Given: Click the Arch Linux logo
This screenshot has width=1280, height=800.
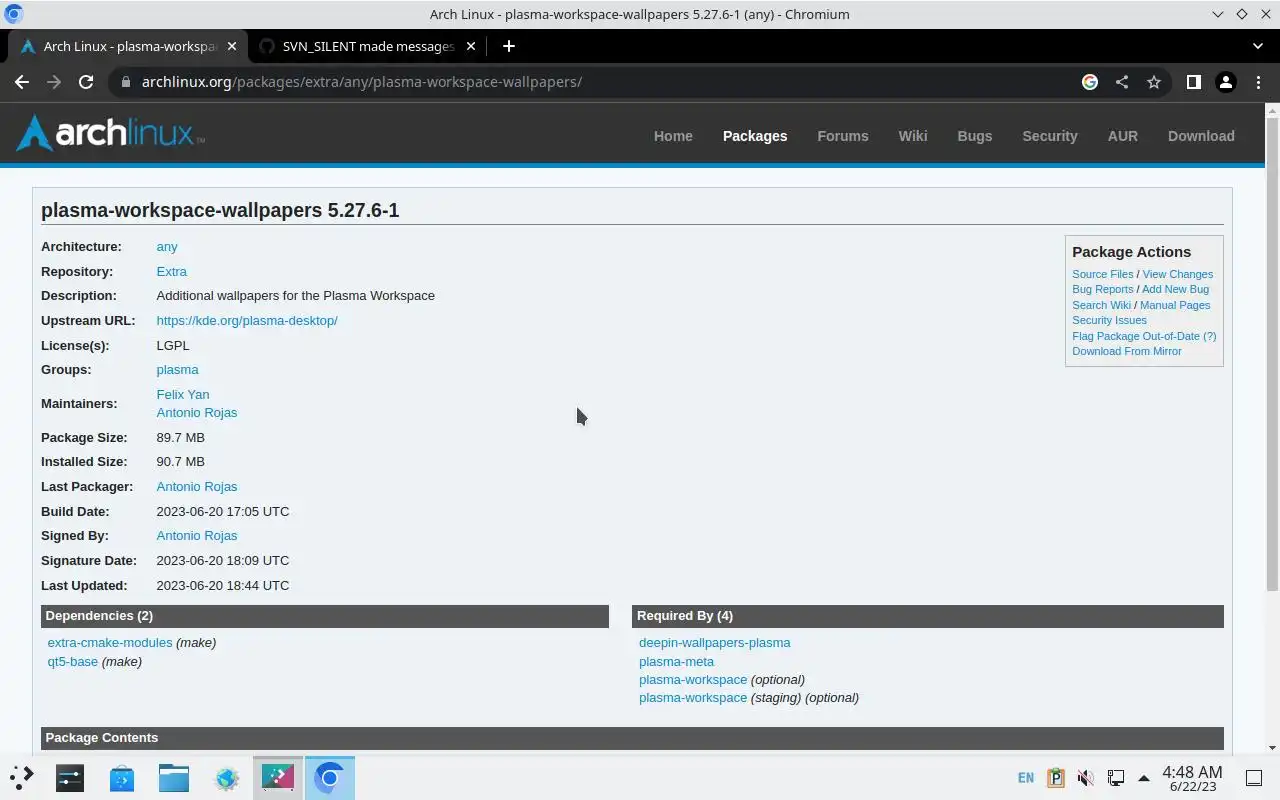Looking at the screenshot, I should [x=110, y=133].
